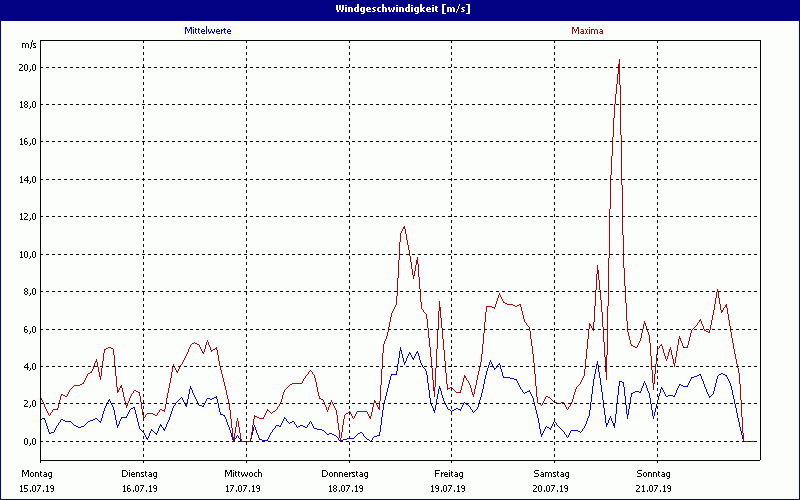Click the 14,0 y-axis value
This screenshot has height=500, width=800.
click(27, 180)
